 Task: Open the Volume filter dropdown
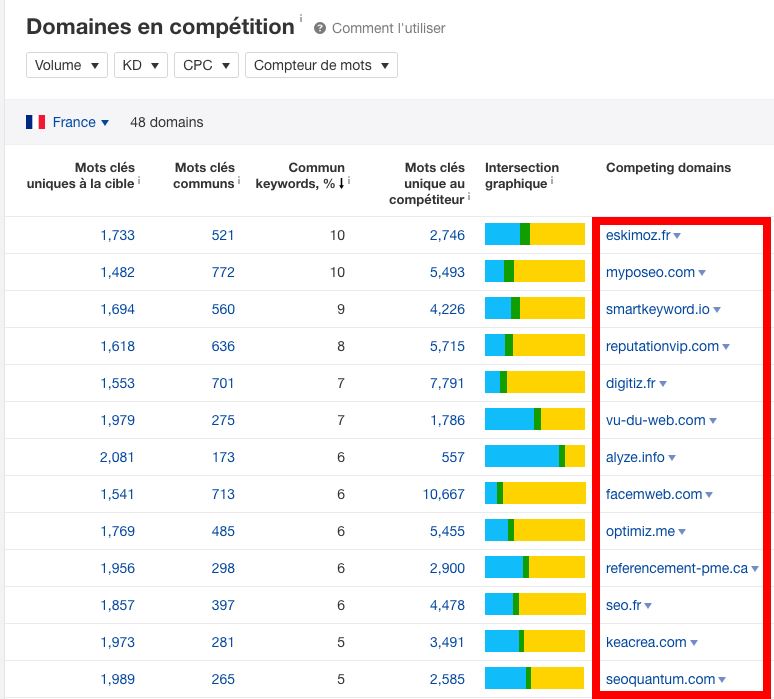coord(67,65)
